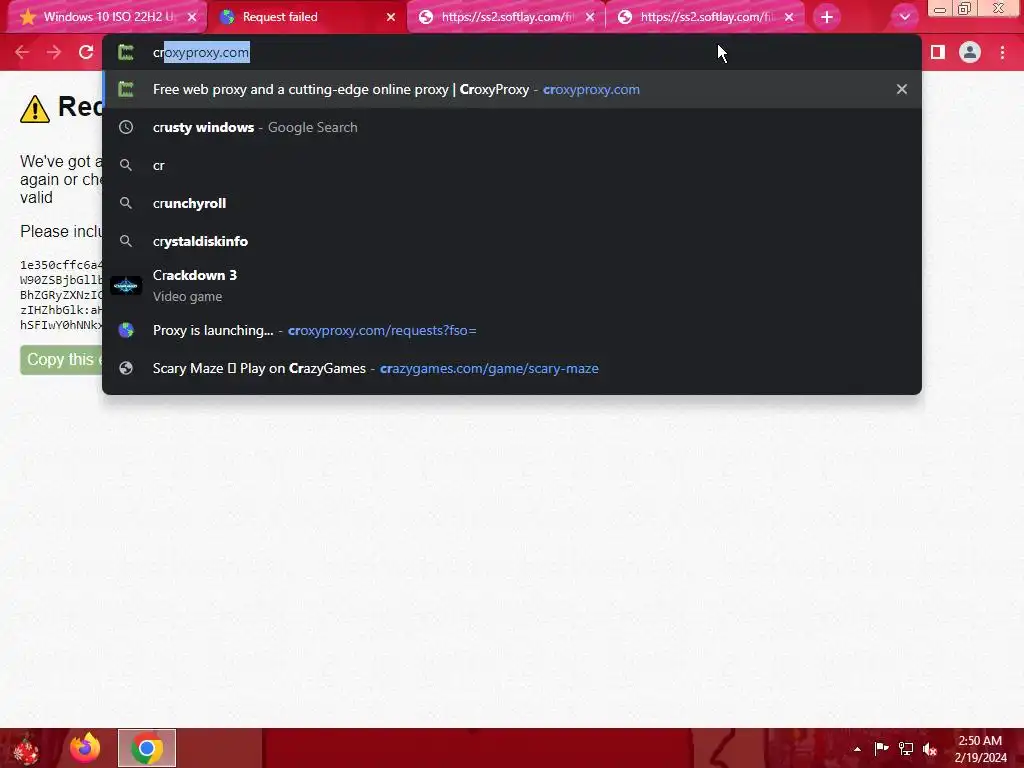1024x768 pixels.
Task: Select the Crackdown 3 video game suggestion
Action: coord(512,285)
